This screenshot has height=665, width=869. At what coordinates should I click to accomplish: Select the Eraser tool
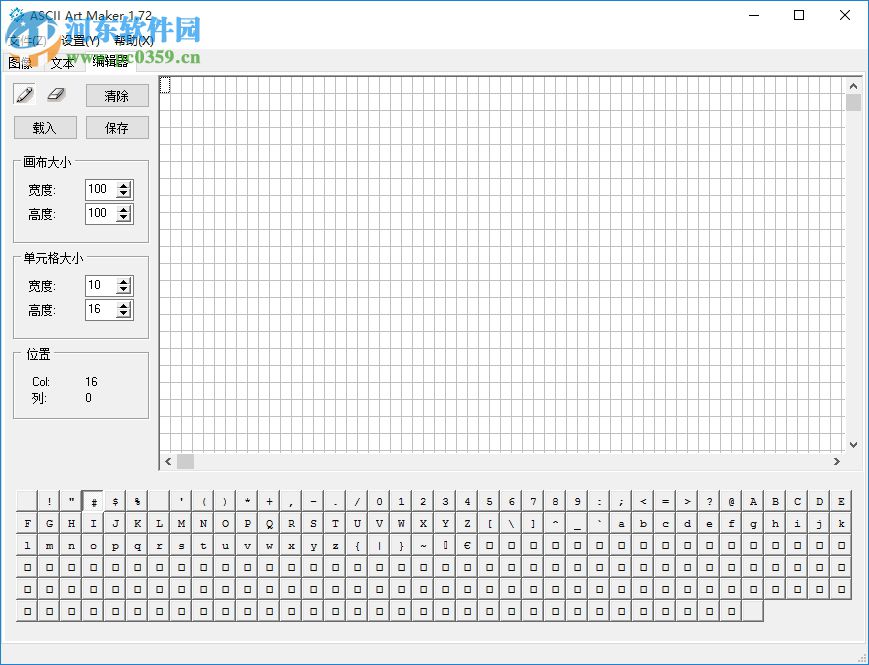pos(57,93)
